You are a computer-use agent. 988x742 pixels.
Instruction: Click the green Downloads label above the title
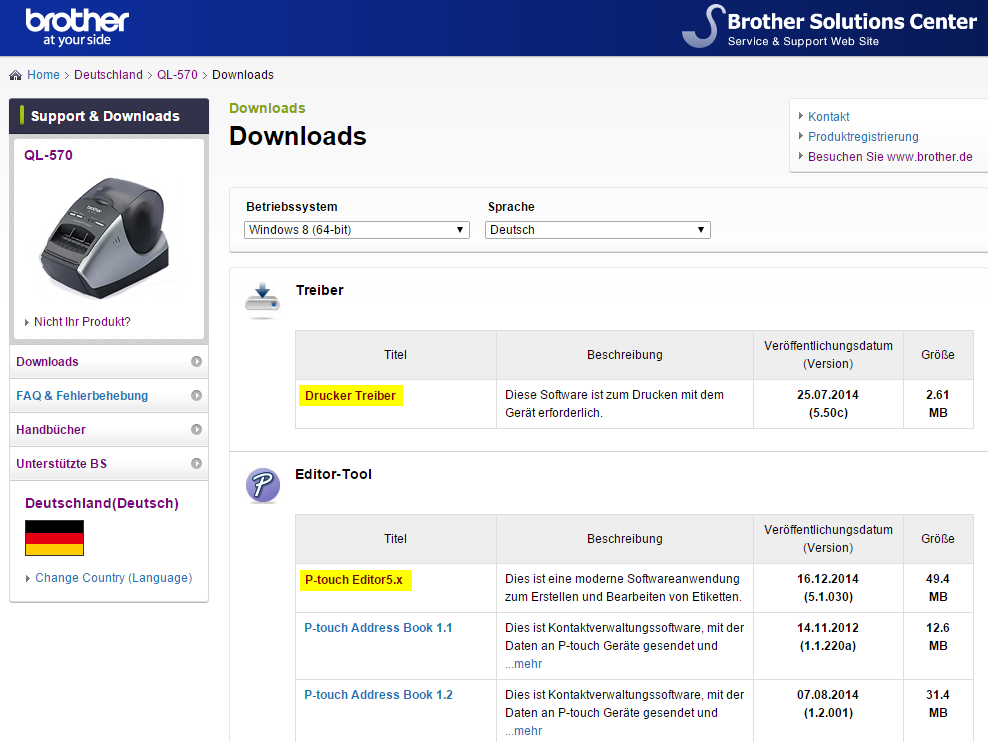click(267, 108)
